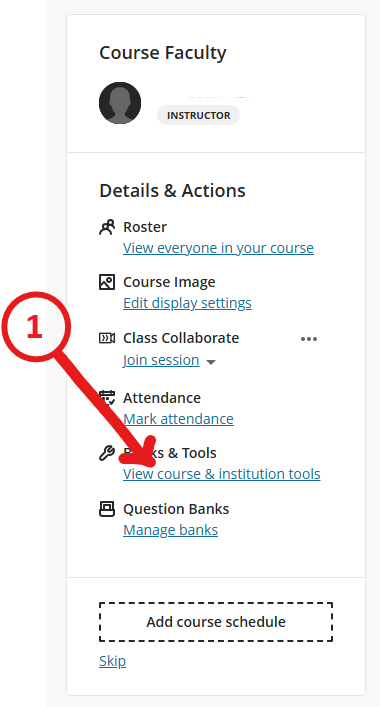Skip adding a course schedule

click(112, 661)
